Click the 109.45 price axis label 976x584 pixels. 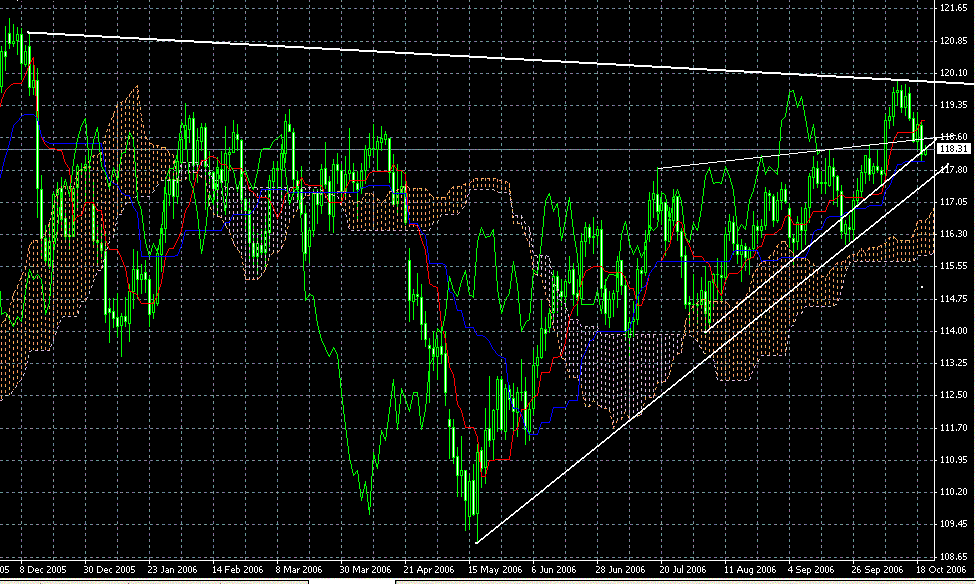point(953,524)
